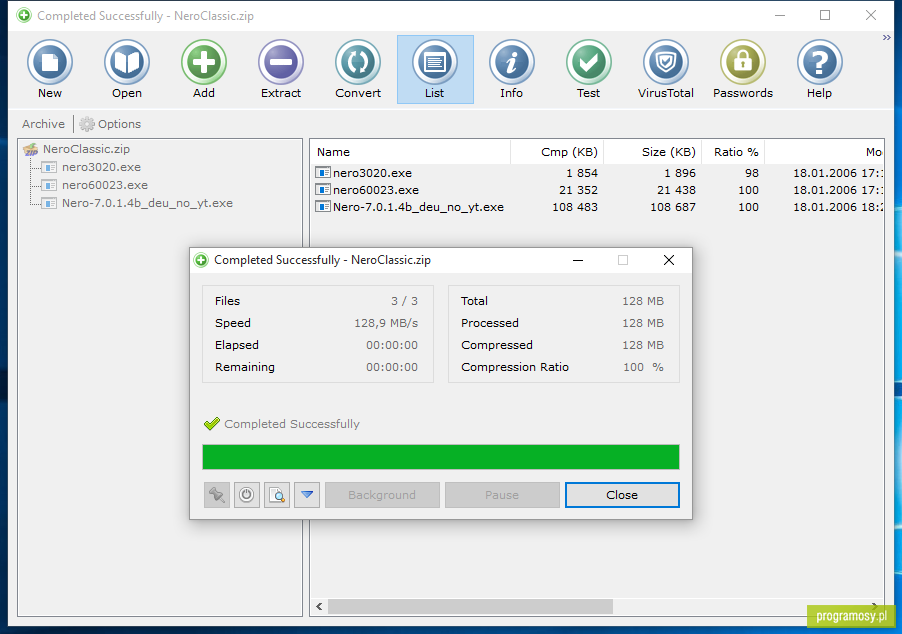Click the horizontal scrollbar in the file list
902x634 pixels.
[x=470, y=606]
